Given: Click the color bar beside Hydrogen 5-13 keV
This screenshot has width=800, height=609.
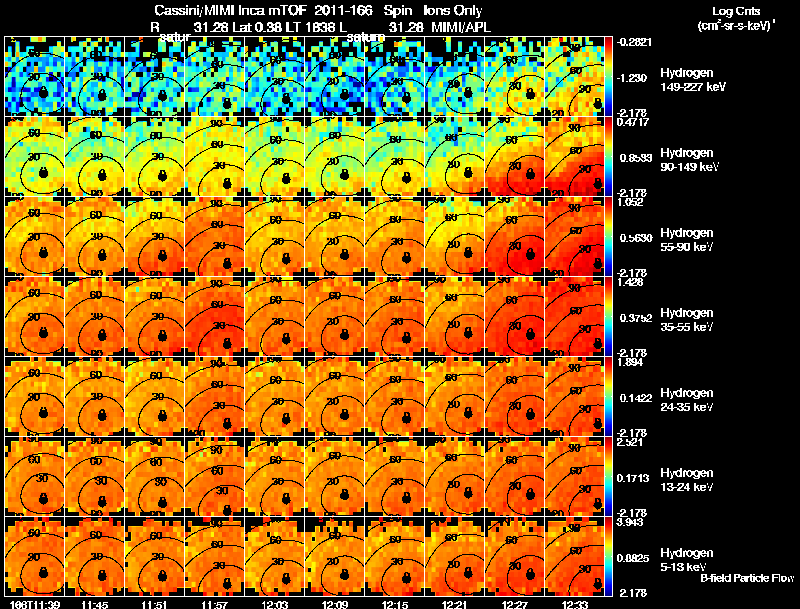Looking at the screenshot, I should click(608, 557).
